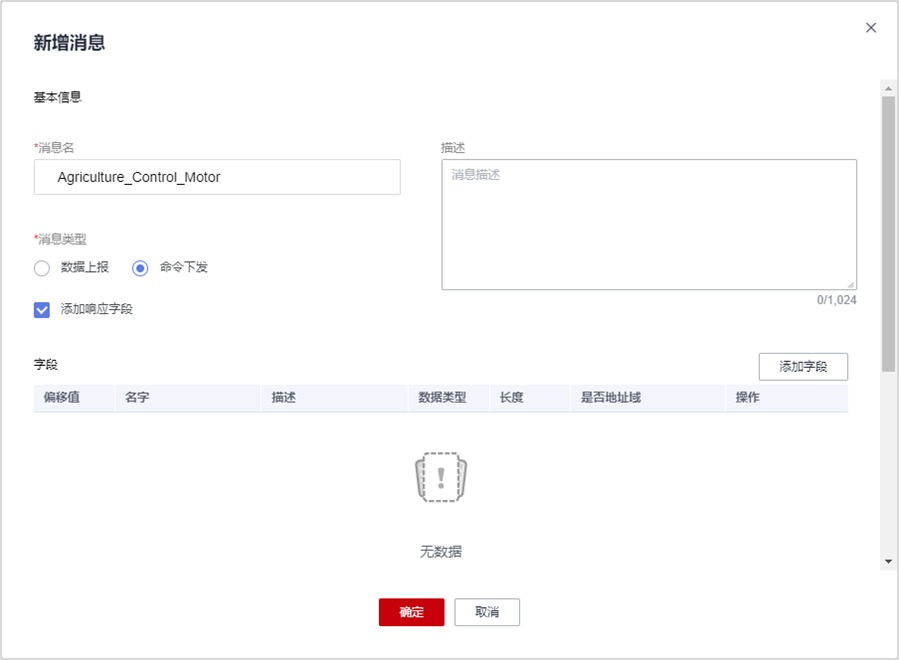The height and width of the screenshot is (660, 899).
Task: Select the 数据上报 radio option
Action: [x=41, y=268]
